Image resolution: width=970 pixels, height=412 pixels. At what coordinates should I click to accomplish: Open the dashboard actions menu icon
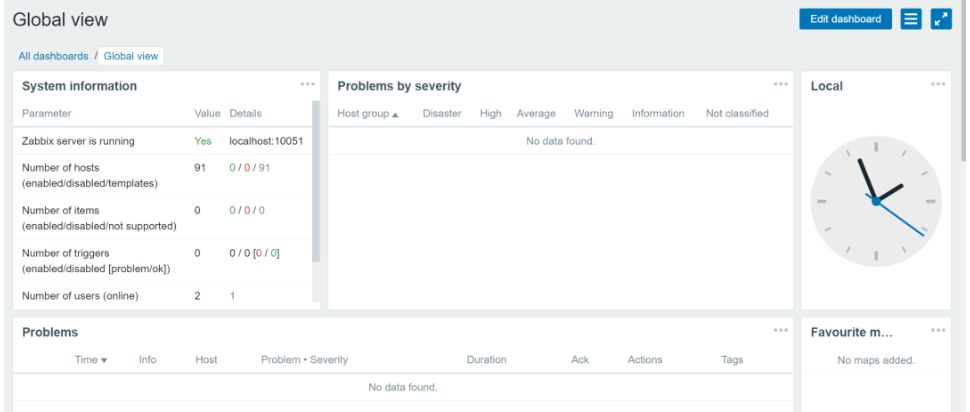point(910,19)
